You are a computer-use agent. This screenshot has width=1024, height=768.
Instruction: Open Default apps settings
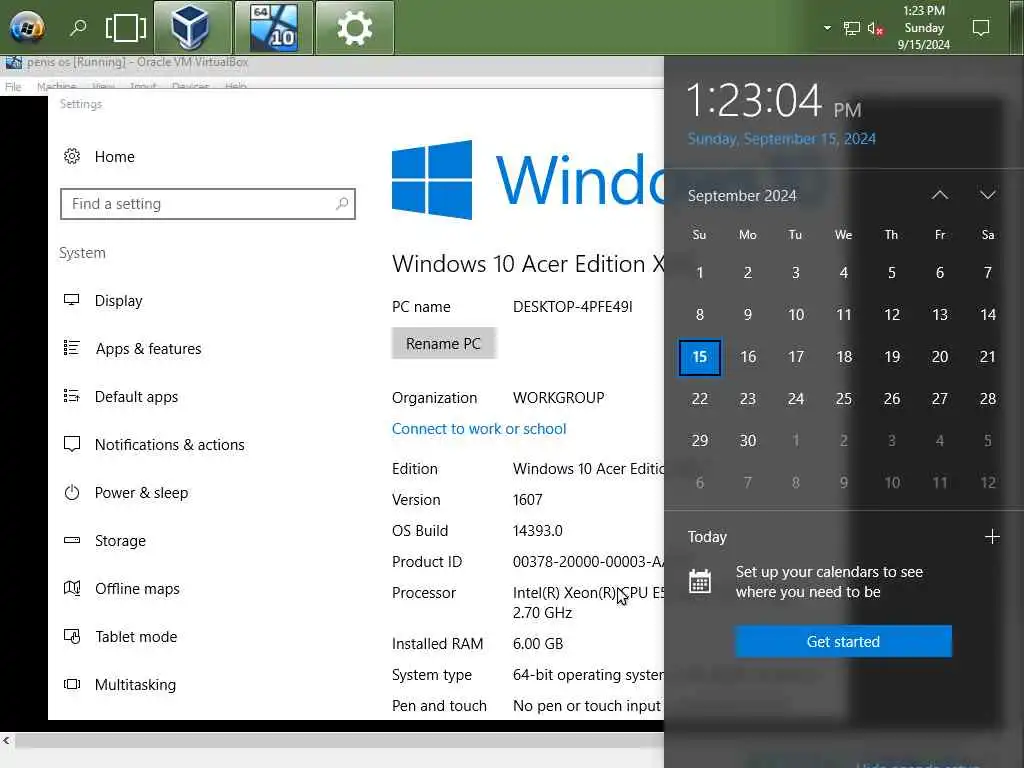pyautogui.click(x=121, y=396)
